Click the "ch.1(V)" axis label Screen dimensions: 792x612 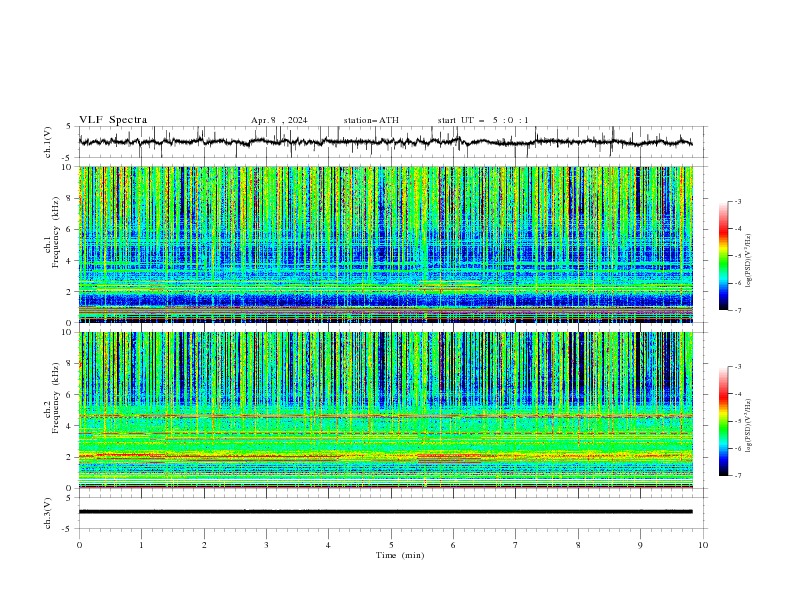[x=48, y=142]
